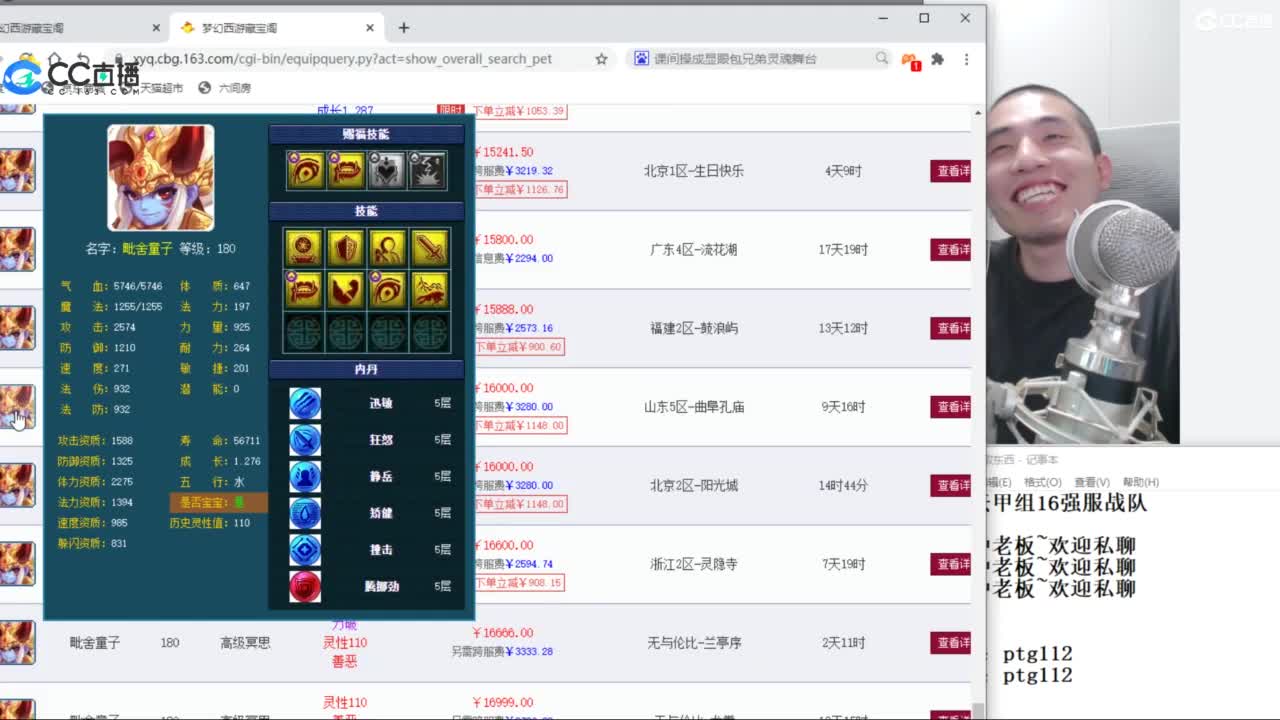
Task: Click the bookmark star in the address bar
Action: (x=601, y=60)
